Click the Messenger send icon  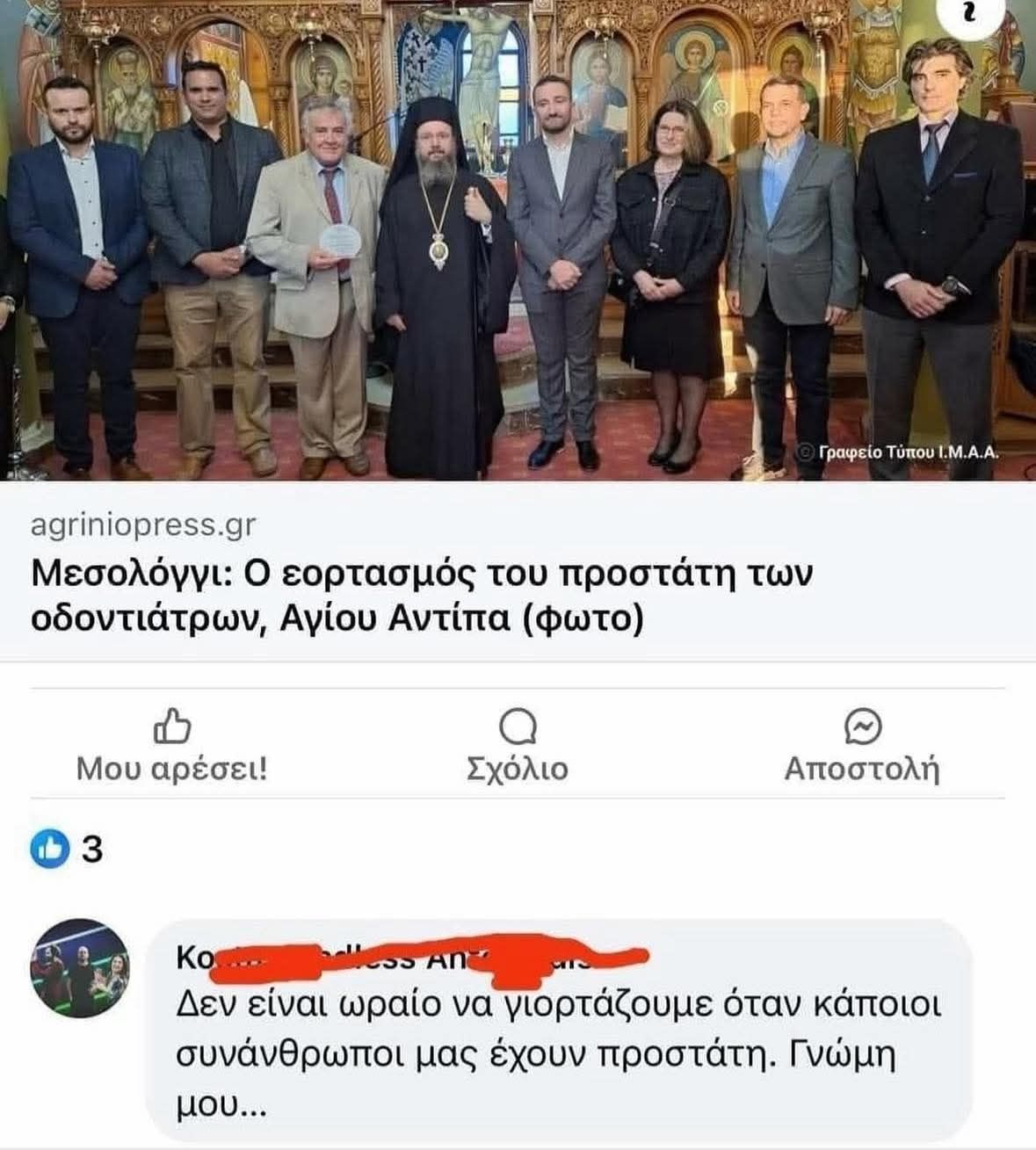coord(862,727)
